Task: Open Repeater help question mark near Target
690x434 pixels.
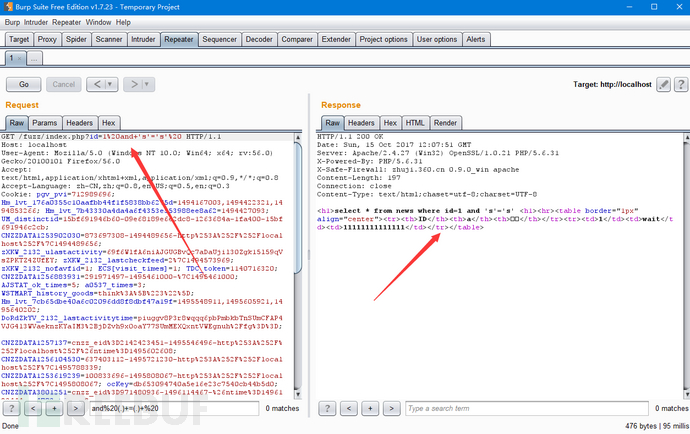Action: coord(680,84)
